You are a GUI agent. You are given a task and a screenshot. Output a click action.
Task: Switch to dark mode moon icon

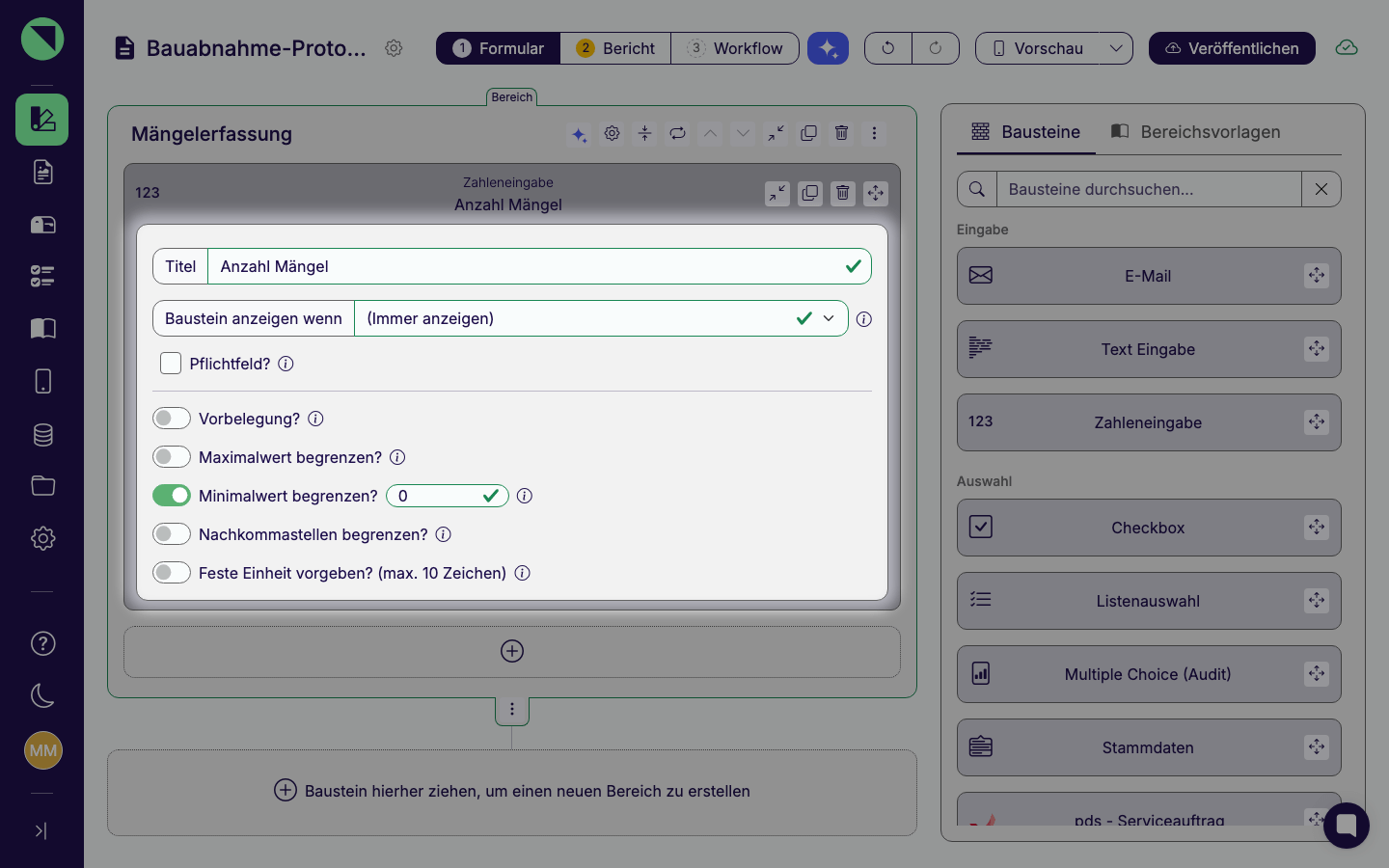[42, 695]
